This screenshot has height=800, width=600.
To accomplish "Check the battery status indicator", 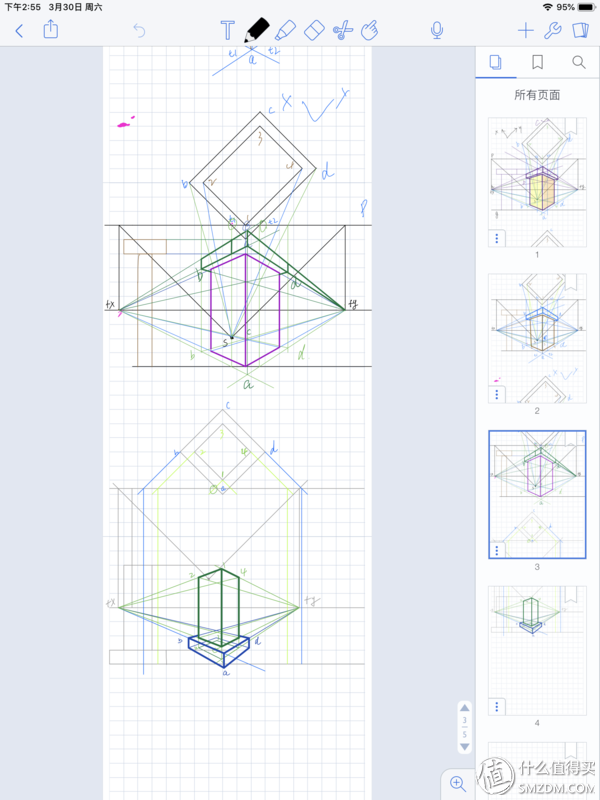I will click(587, 7).
